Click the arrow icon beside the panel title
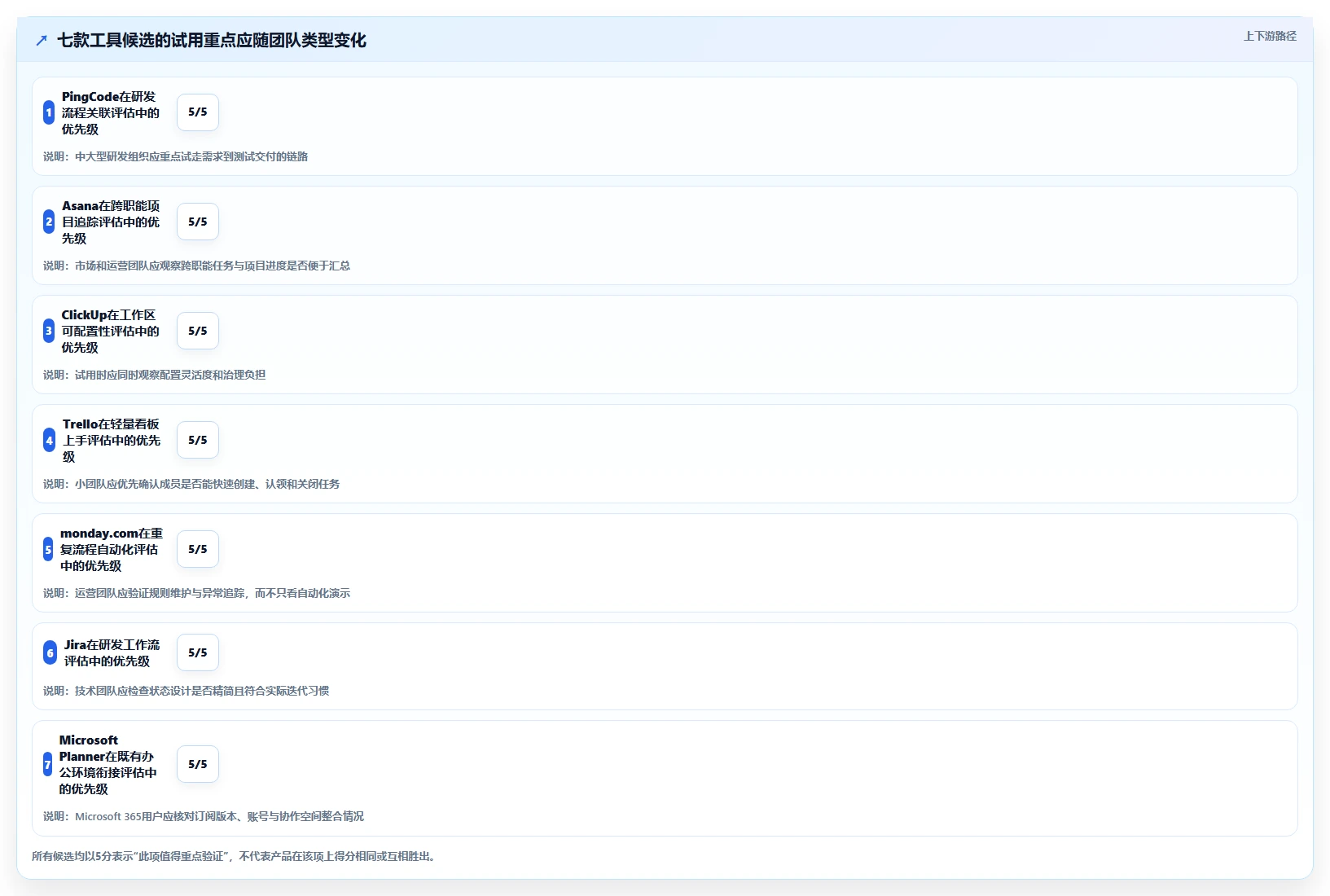Viewport: 1330px width, 896px height. [42, 40]
